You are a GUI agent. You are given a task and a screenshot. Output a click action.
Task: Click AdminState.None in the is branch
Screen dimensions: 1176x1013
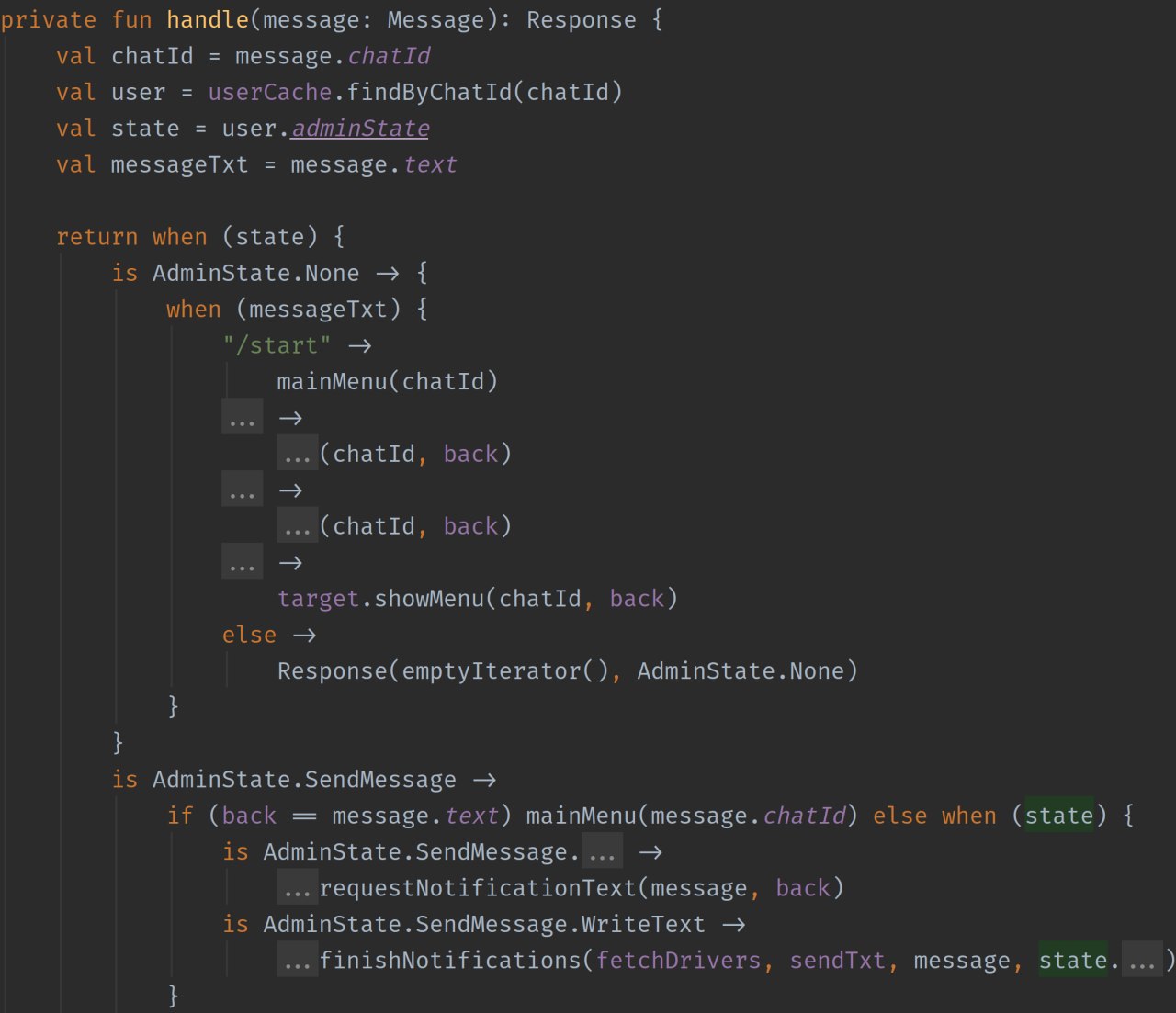255,274
